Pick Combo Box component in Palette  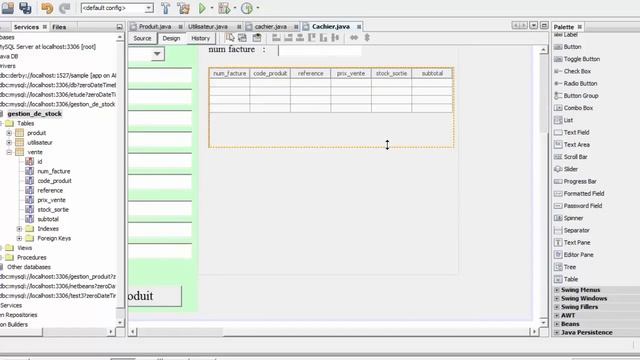click(x=573, y=108)
